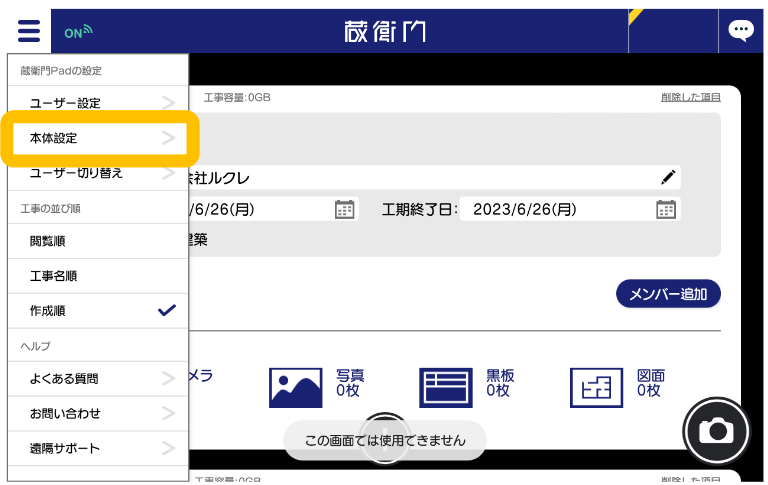Image resolution: width=768 pixels, height=485 pixels.
Task: Open ユーザー設定 menu item
Action: [x=98, y=103]
